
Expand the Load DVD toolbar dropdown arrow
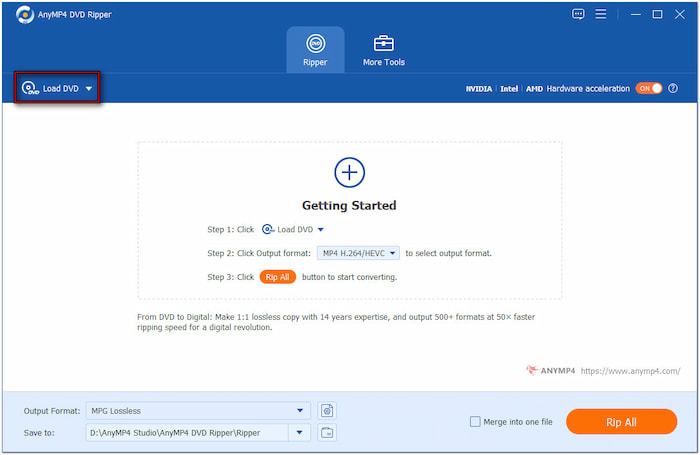click(x=89, y=88)
